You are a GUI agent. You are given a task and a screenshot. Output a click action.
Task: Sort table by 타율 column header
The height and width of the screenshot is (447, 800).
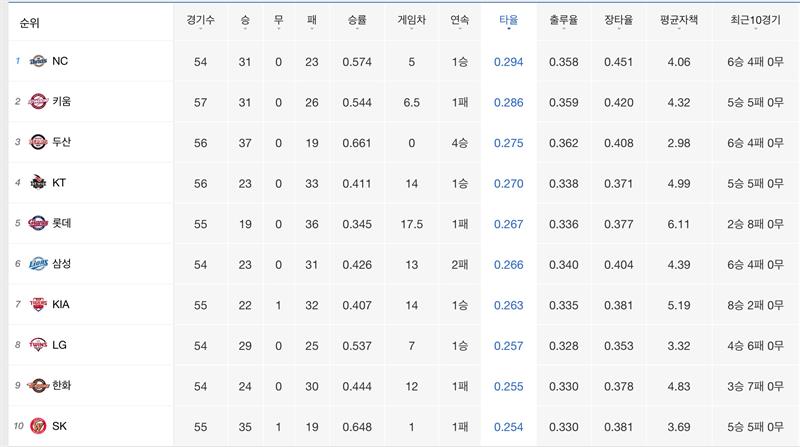(508, 20)
